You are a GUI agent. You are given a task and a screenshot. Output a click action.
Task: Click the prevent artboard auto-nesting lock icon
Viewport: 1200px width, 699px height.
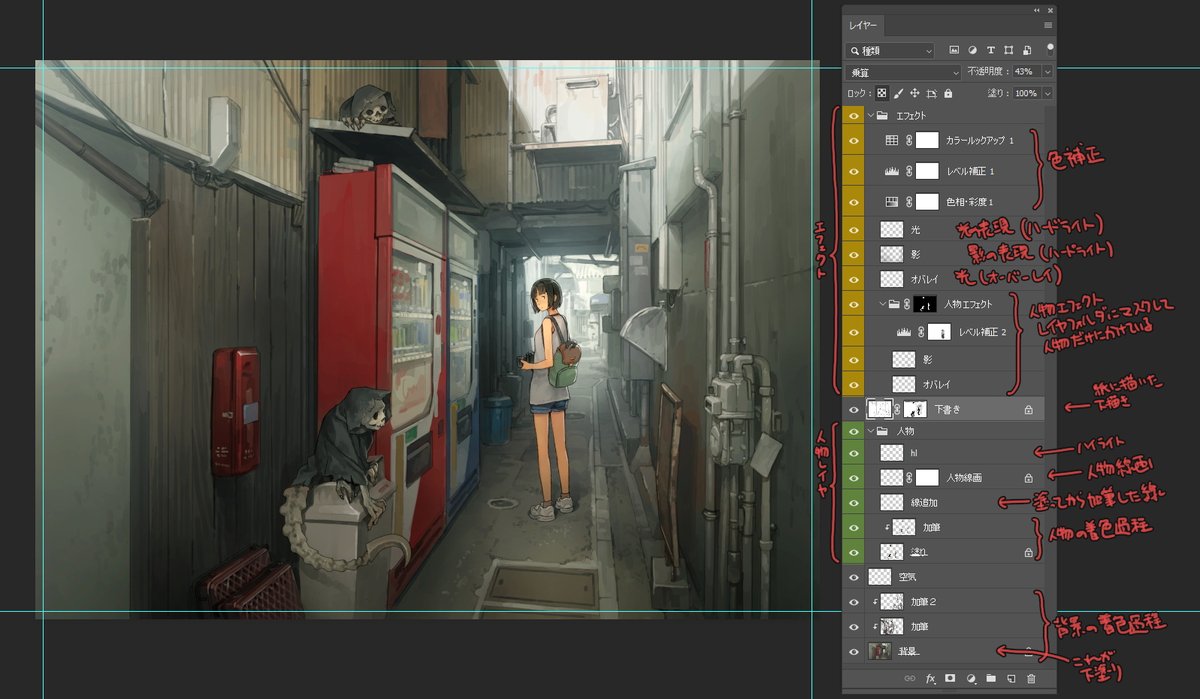point(932,93)
